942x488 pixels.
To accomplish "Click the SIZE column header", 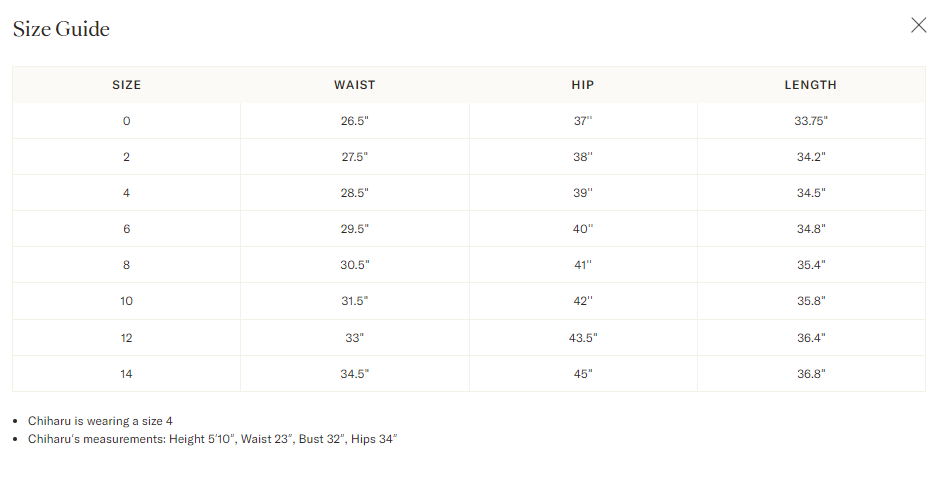I will (126, 85).
